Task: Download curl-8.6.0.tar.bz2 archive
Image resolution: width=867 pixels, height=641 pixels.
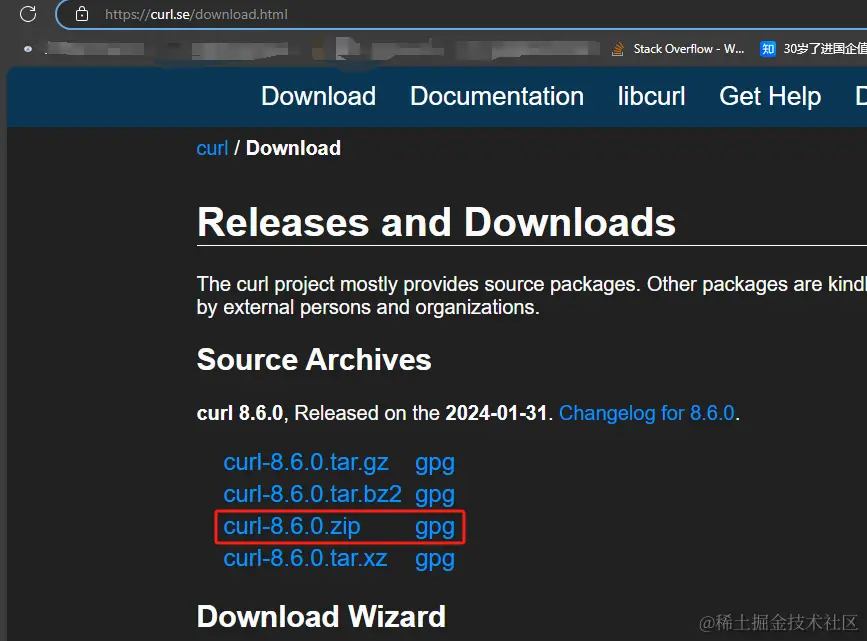Action: pyautogui.click(x=312, y=494)
